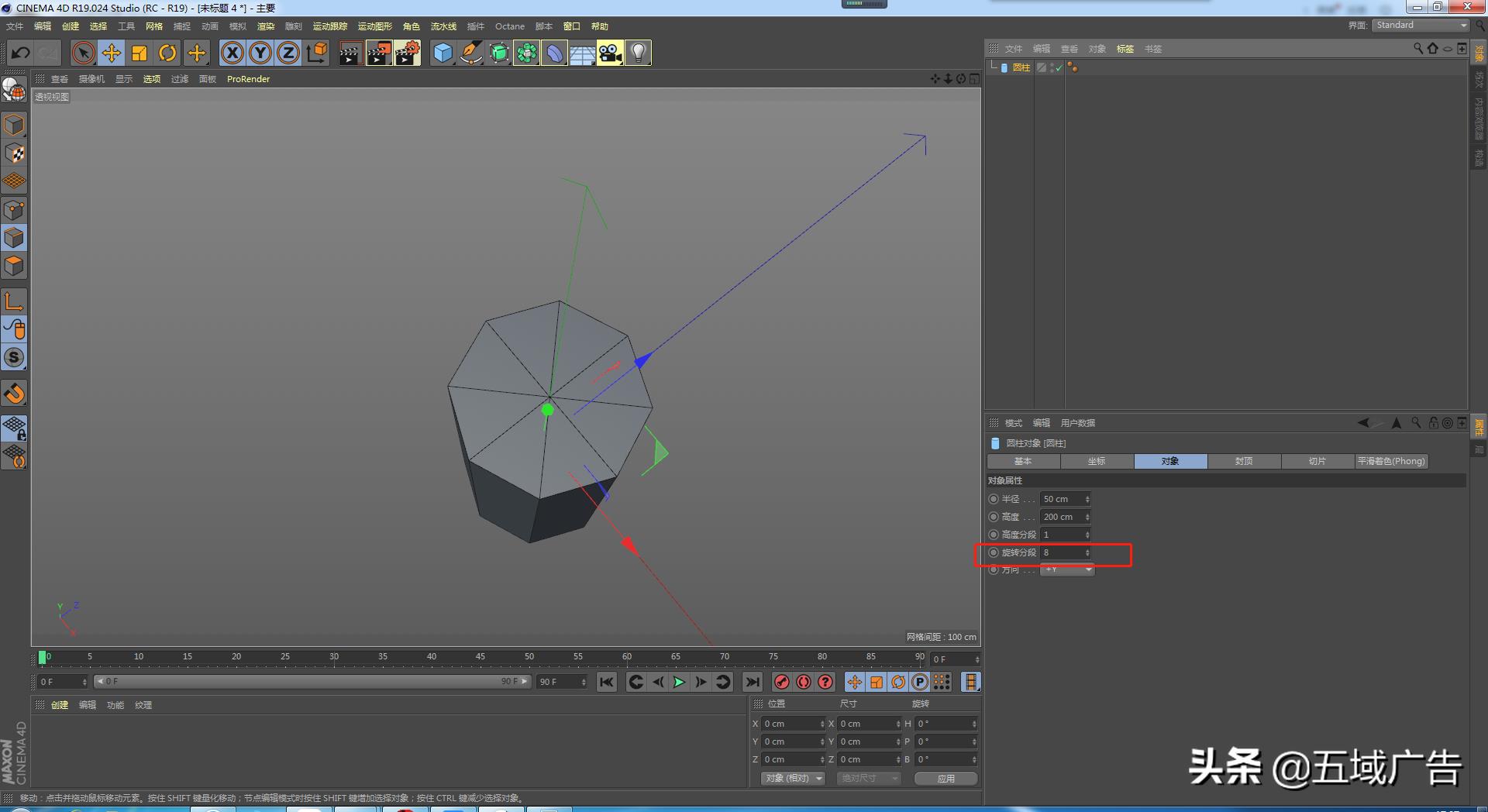Click 旋转分段 value field
This screenshot has width=1488, height=812.
pos(1061,552)
